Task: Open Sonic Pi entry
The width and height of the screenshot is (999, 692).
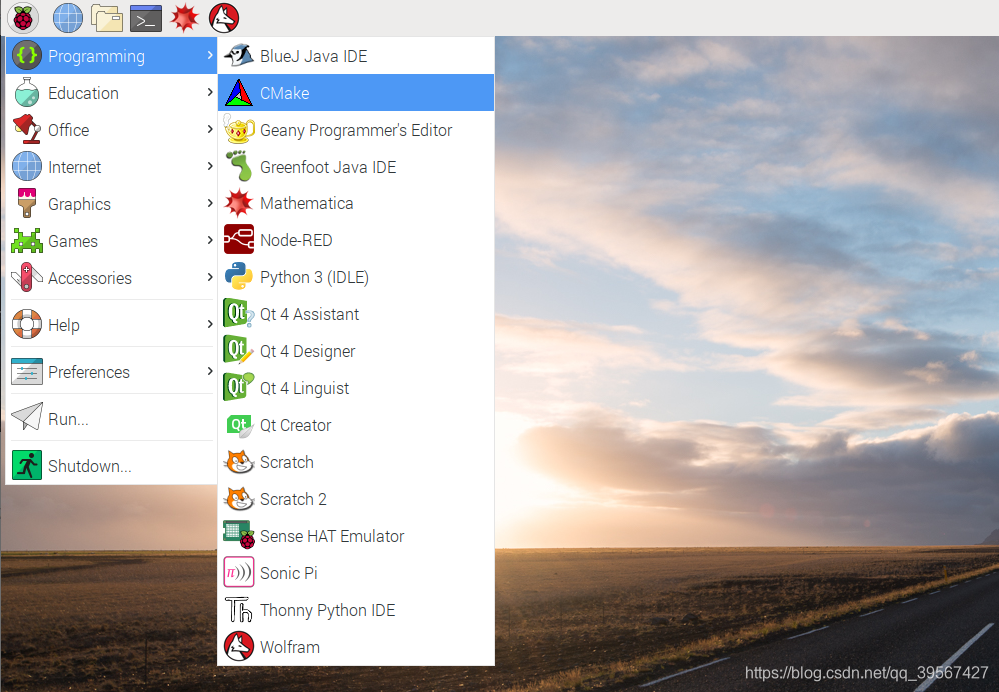Action: [x=356, y=573]
